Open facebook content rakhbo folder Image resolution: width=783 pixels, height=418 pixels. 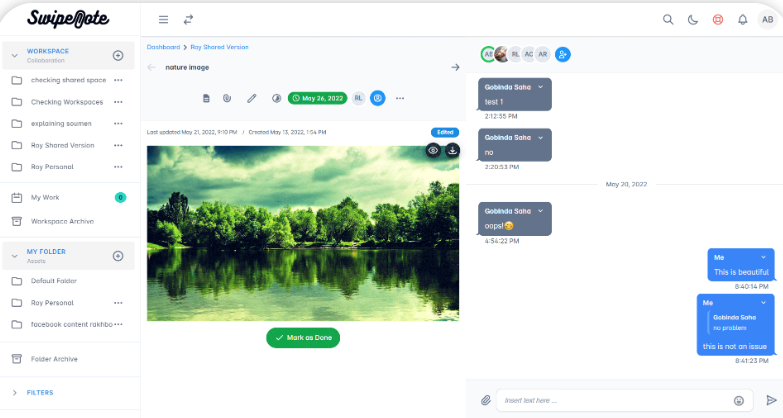tap(71, 325)
